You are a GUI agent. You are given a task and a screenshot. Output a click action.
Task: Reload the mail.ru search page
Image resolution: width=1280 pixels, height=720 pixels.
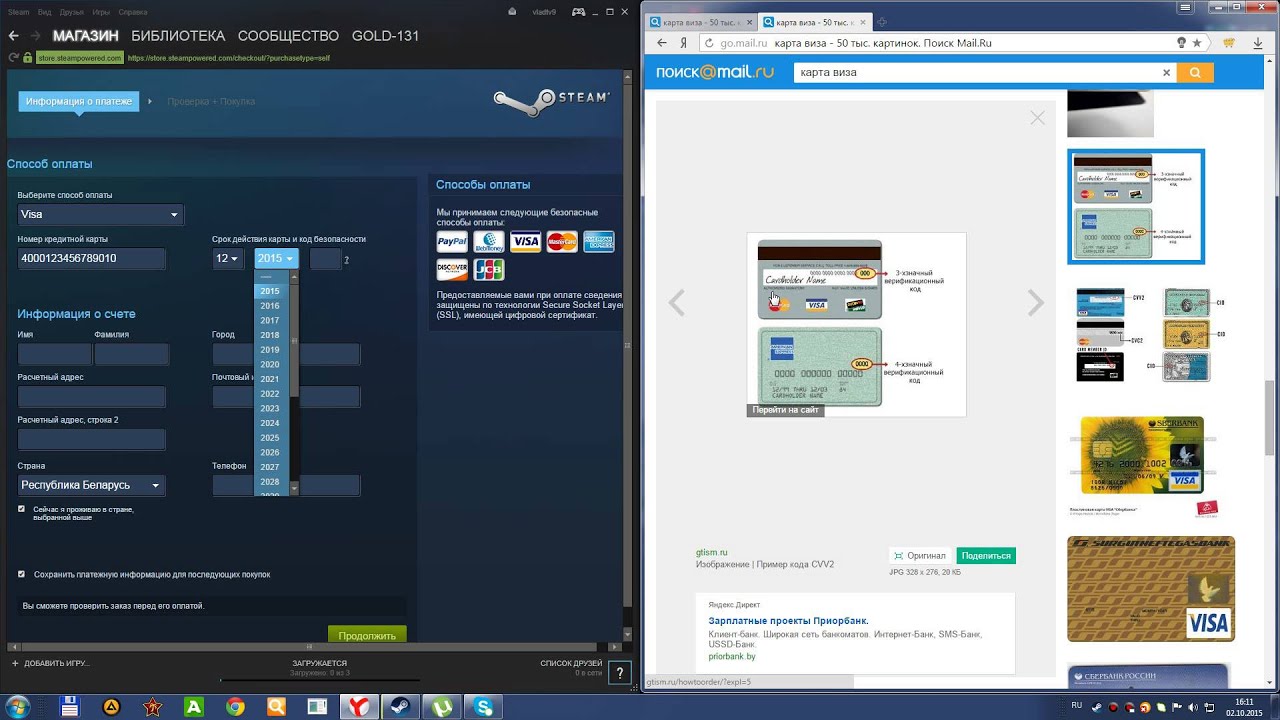point(709,43)
